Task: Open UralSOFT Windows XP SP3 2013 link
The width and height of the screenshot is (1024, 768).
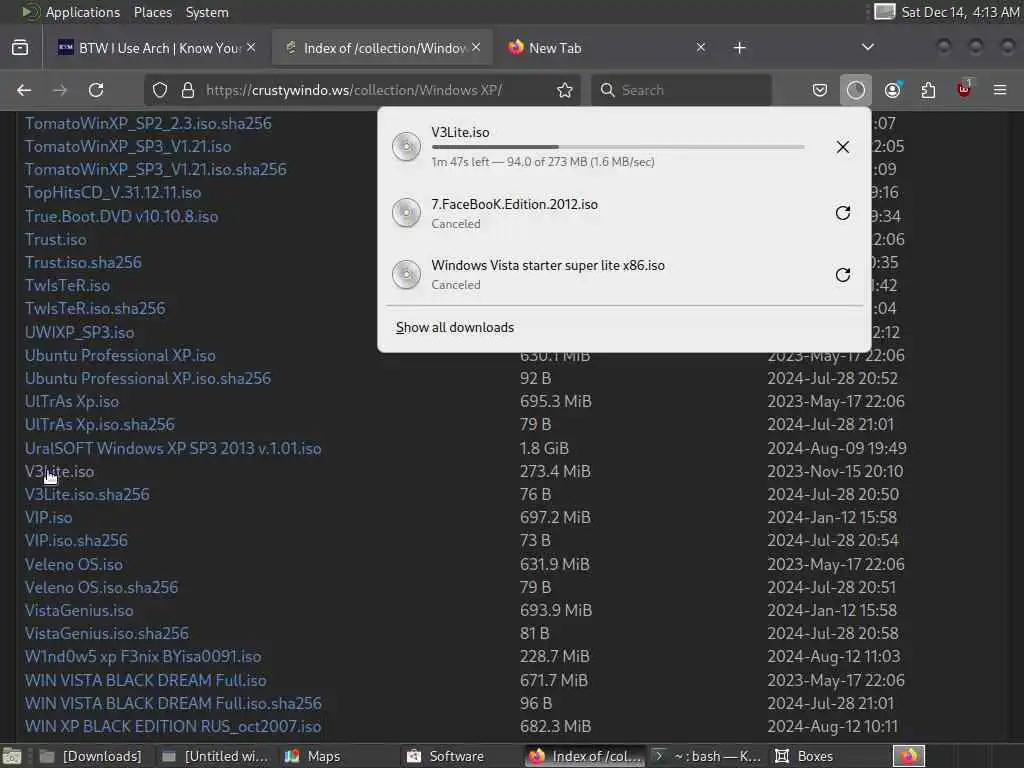Action: [x=173, y=448]
